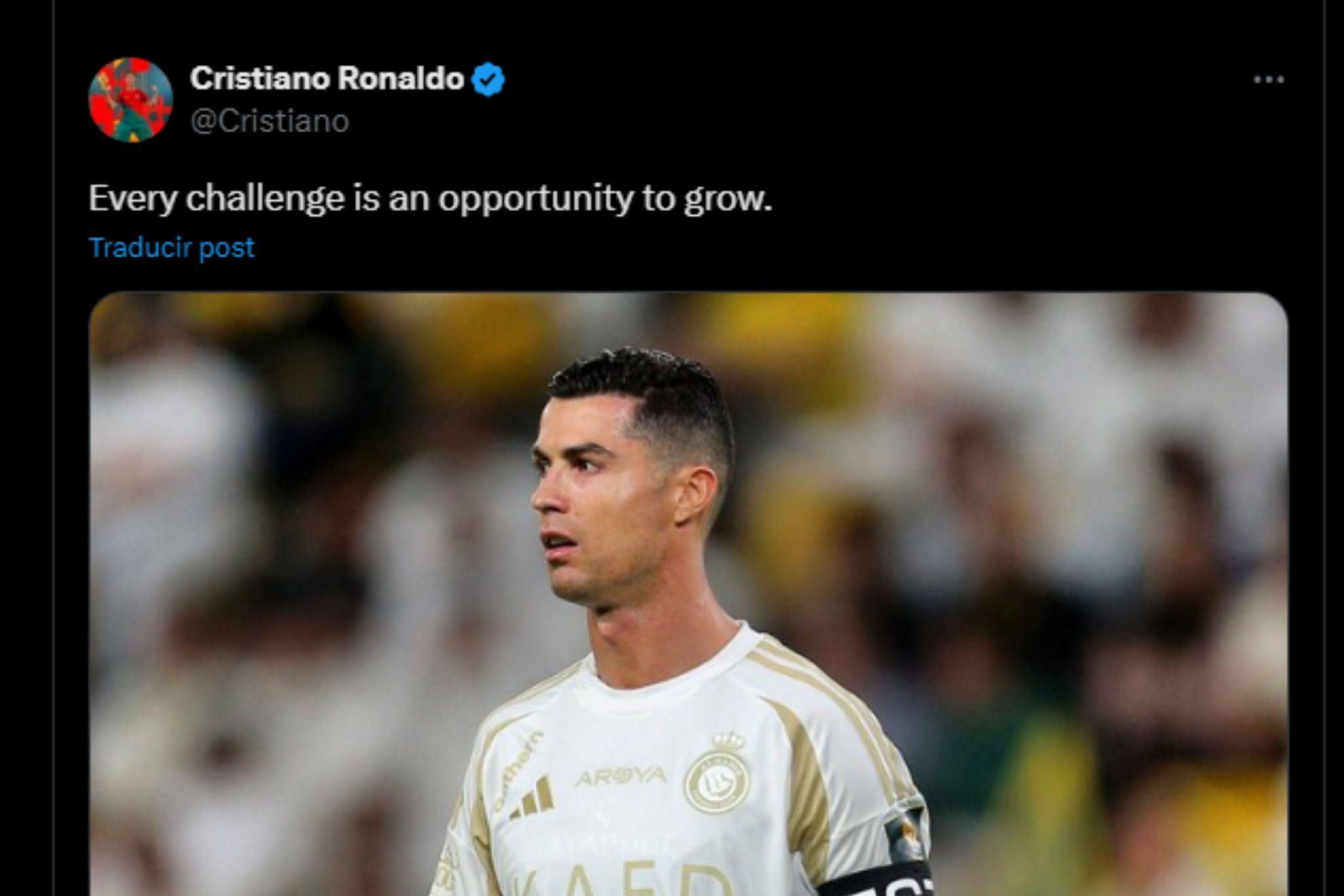
Task: Click the Adidas logo on the shirt
Action: (533, 798)
